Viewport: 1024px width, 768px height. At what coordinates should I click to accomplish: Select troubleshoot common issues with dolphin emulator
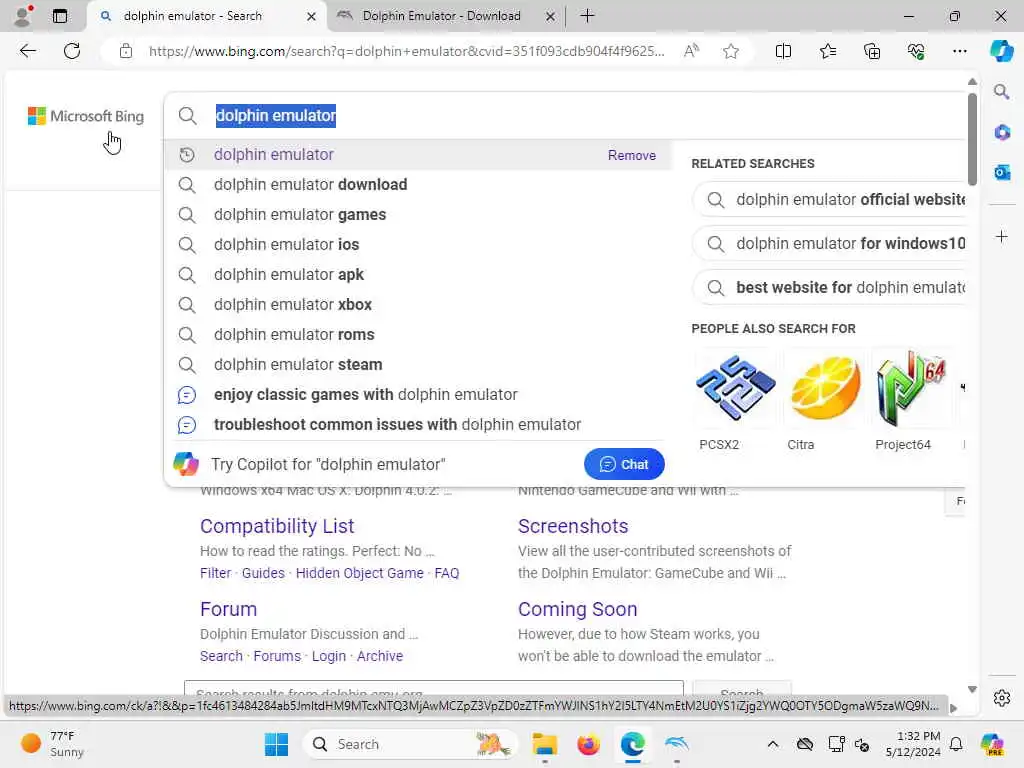pyautogui.click(x=418, y=425)
